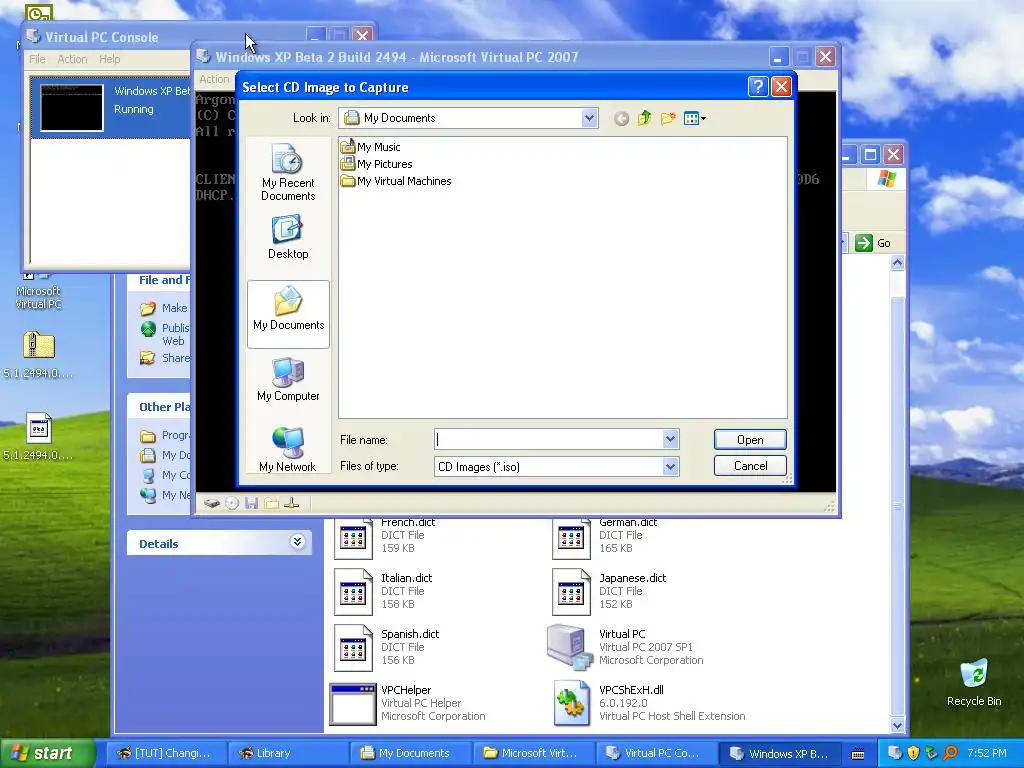This screenshot has height=768, width=1024.
Task: Click the Explorer scrollbar up arrow
Action: click(x=897, y=263)
